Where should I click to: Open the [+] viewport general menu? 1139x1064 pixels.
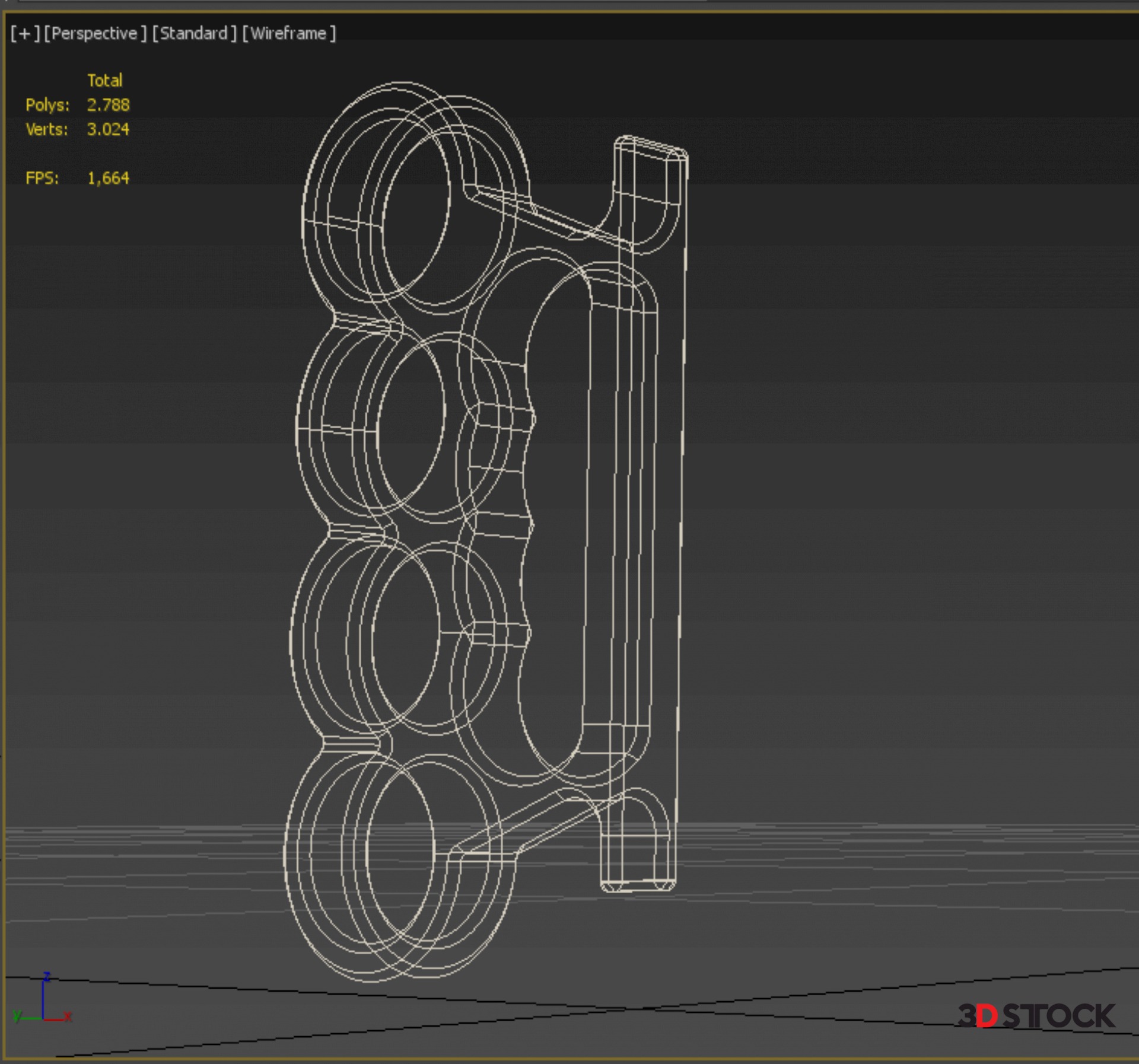click(25, 34)
